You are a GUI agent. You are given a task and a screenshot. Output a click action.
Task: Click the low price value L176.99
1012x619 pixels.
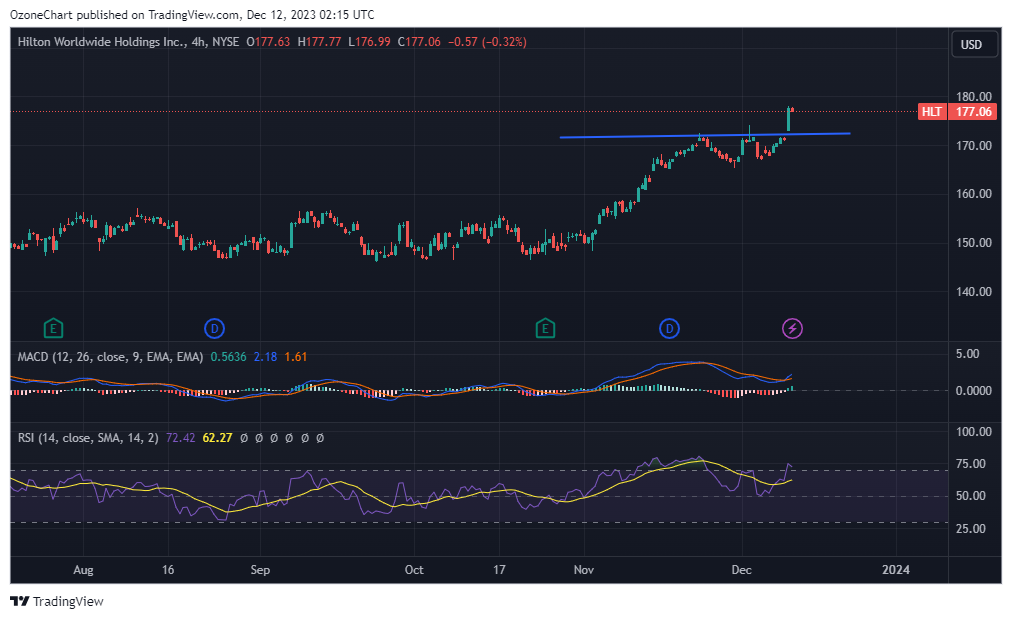(369, 42)
